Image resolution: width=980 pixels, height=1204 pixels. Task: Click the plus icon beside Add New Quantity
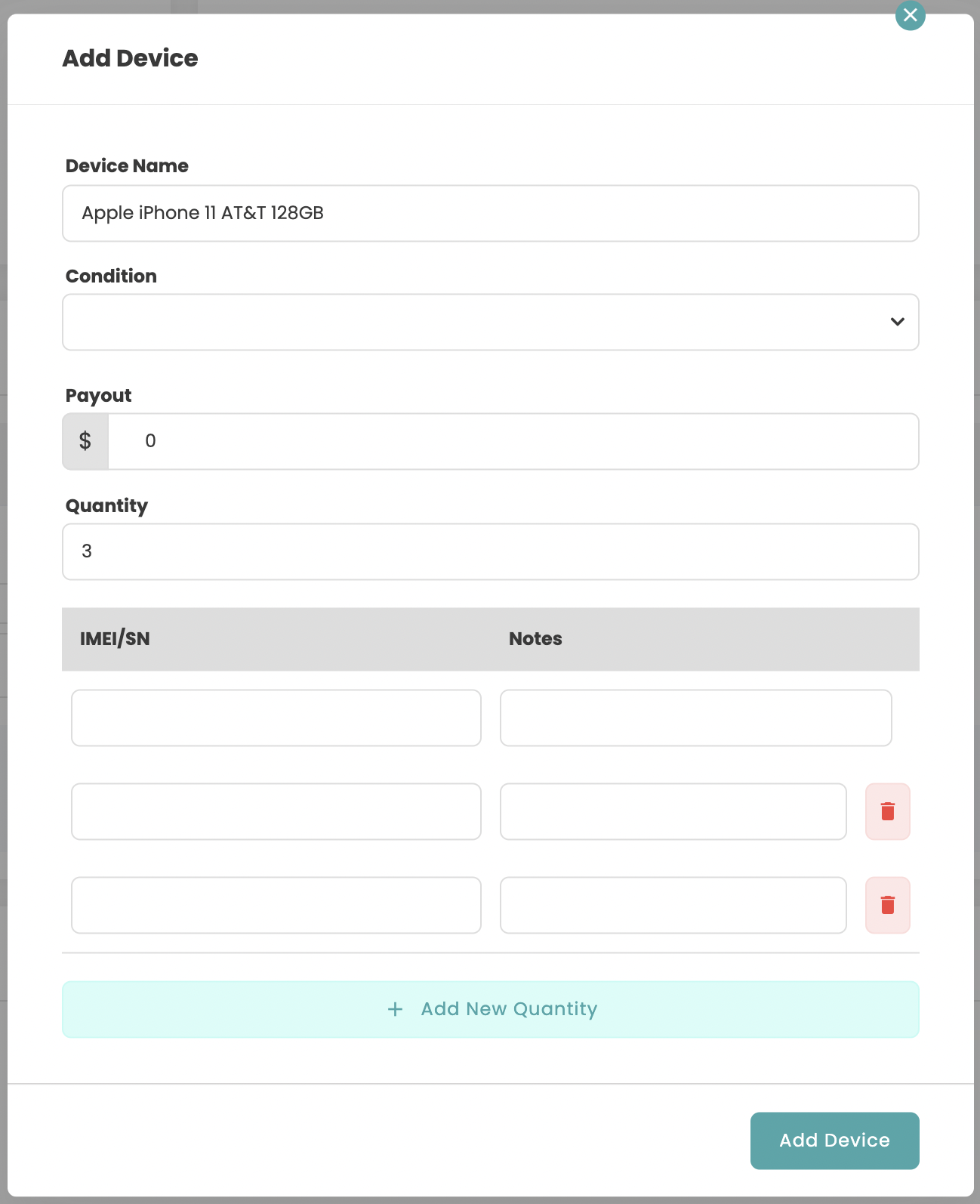395,1009
